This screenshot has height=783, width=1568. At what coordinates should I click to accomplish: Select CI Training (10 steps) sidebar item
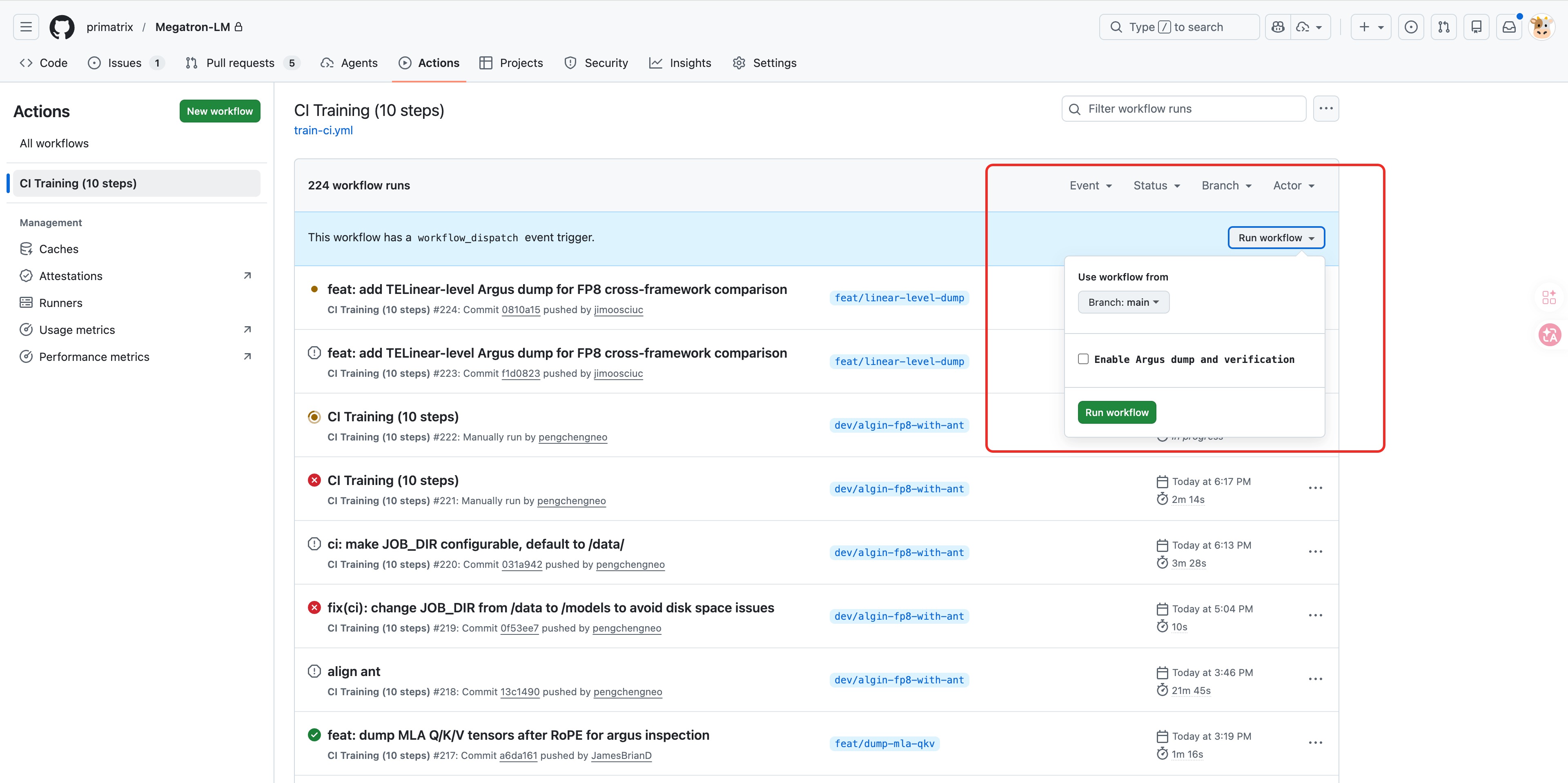click(x=137, y=183)
